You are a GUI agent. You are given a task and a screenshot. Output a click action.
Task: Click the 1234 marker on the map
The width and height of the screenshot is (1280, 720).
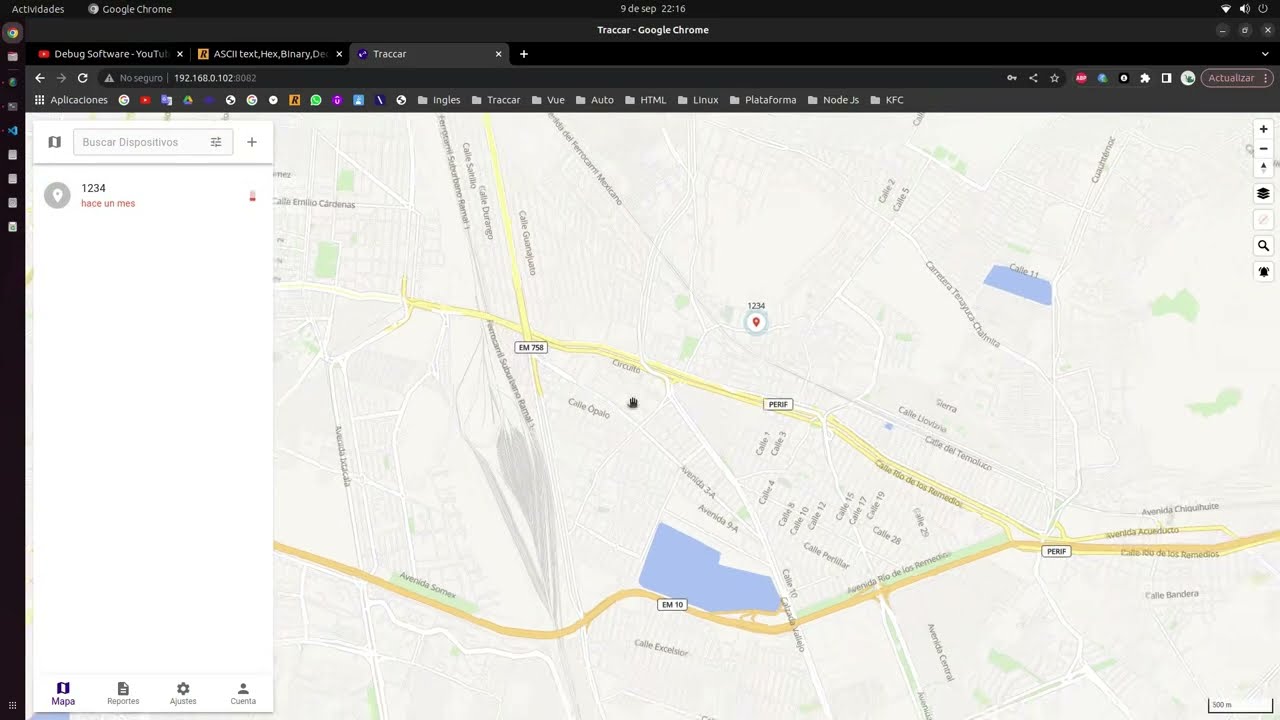point(756,322)
